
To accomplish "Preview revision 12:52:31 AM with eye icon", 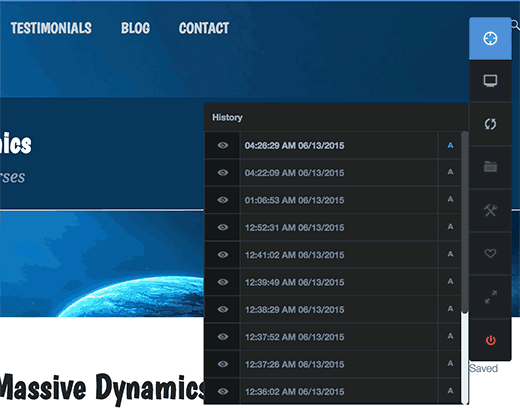I will [x=223, y=227].
